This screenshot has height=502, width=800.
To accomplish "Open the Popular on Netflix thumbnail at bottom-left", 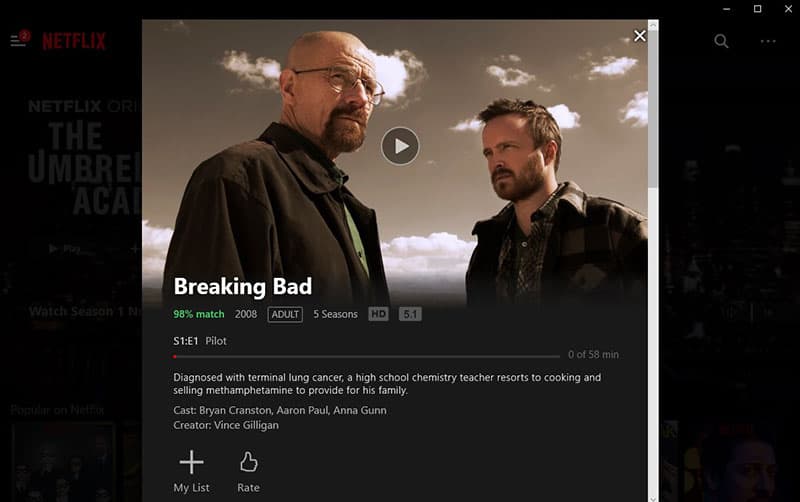I will 63,461.
